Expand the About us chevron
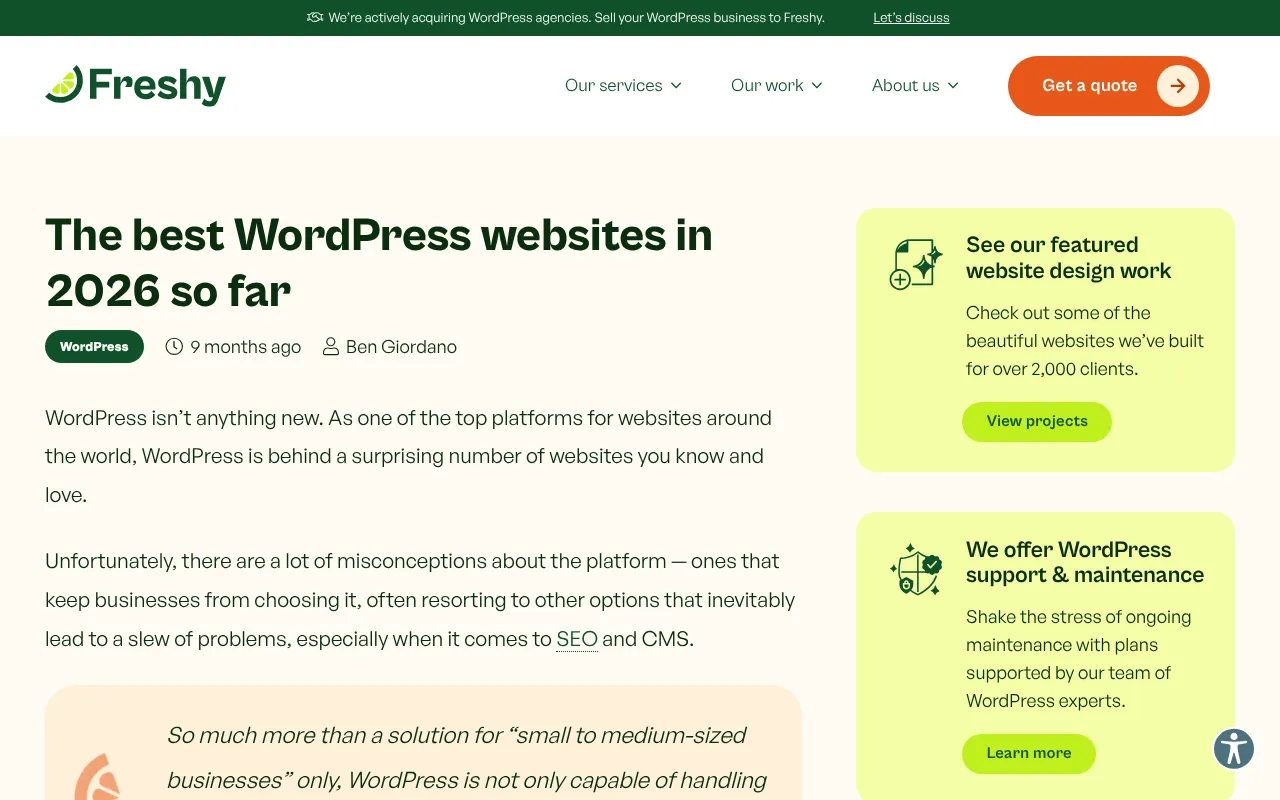Screen dimensions: 1280x800 tap(953, 86)
